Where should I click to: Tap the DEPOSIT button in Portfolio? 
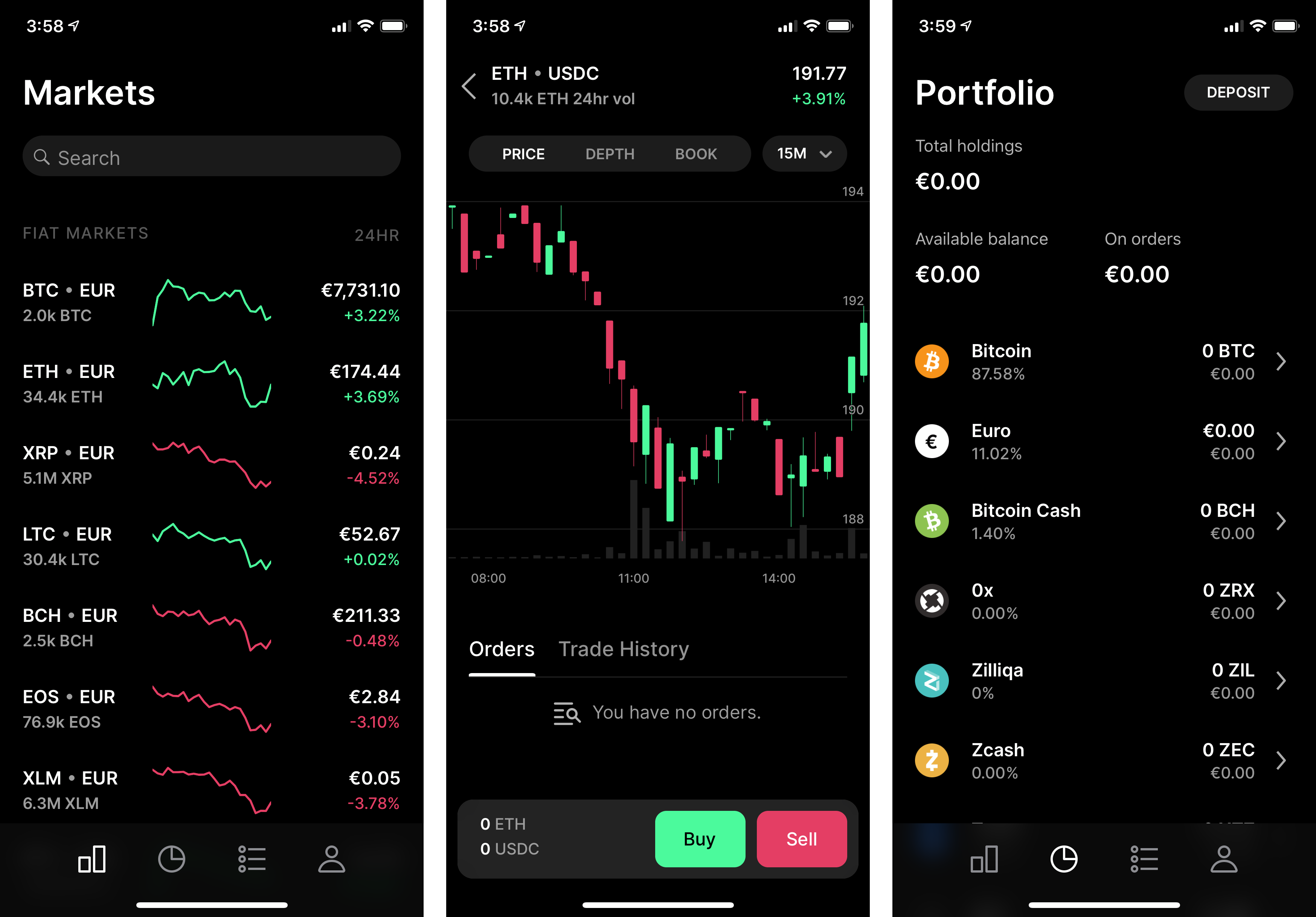click(x=1238, y=92)
